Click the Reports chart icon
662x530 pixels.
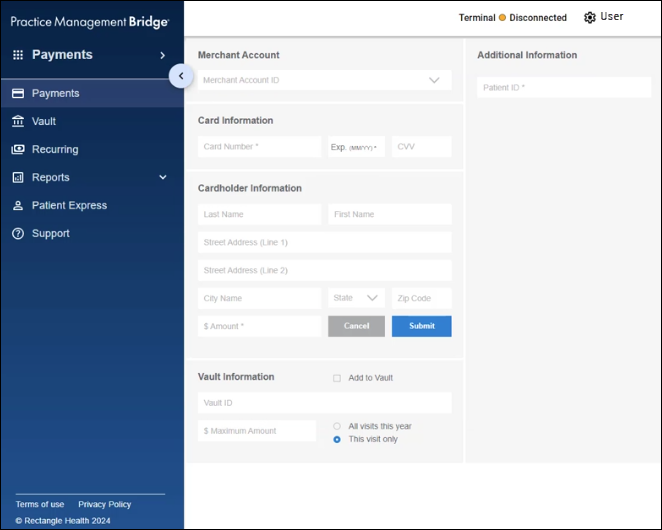(18, 177)
